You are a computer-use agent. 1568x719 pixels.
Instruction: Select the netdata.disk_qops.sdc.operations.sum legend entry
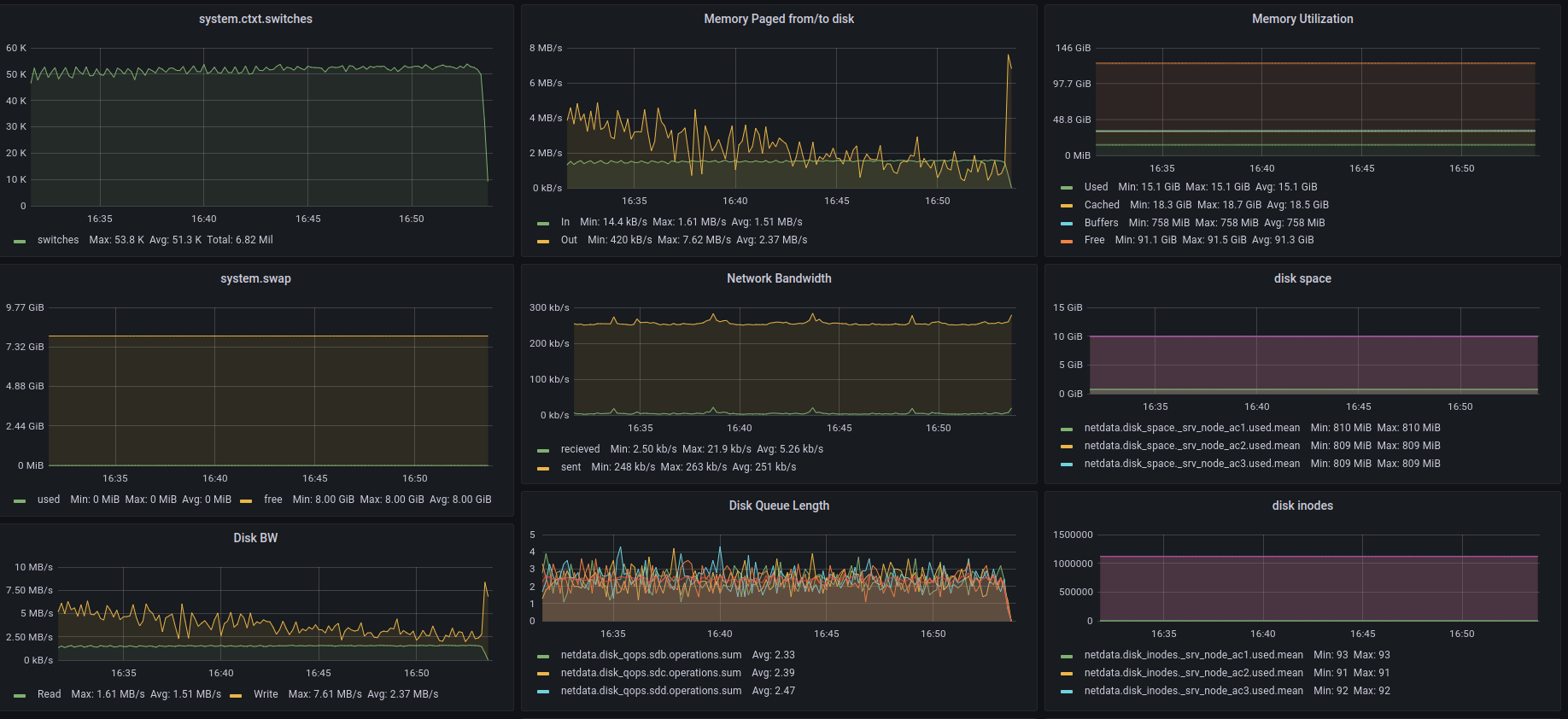(x=651, y=673)
